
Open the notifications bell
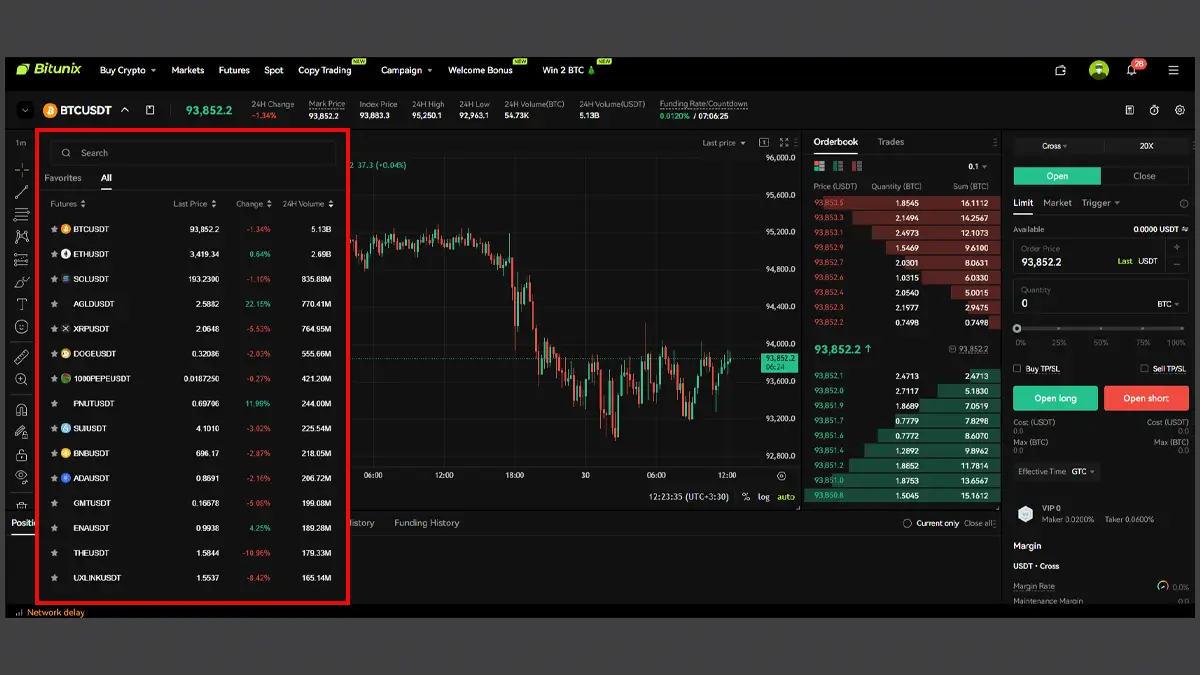(1131, 70)
